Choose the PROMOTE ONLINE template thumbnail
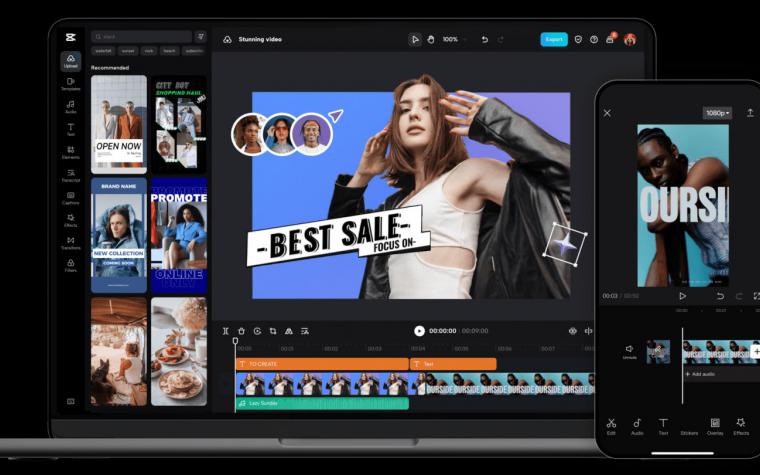This screenshot has height=475, width=760. [x=179, y=236]
